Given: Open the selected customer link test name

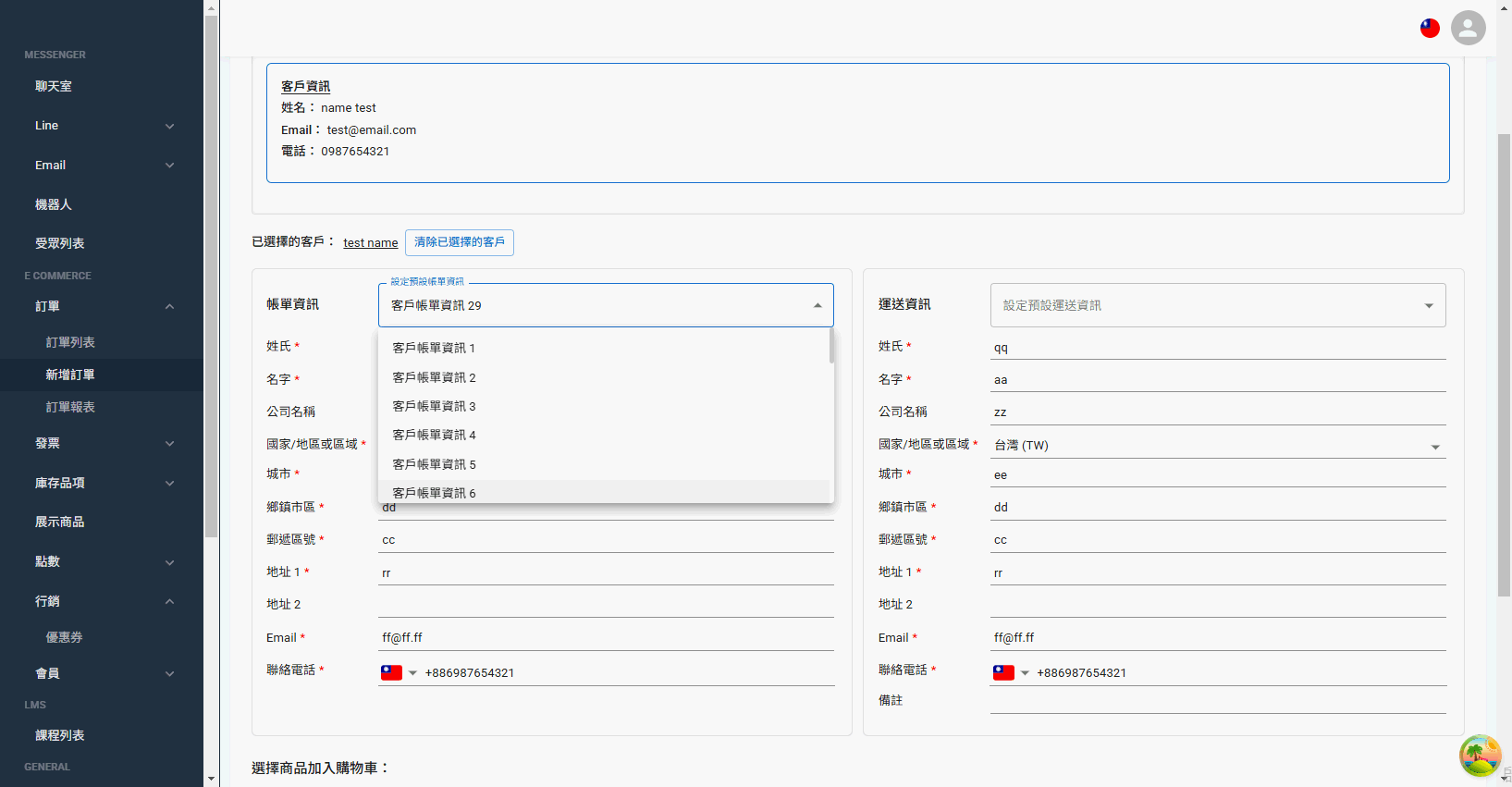Looking at the screenshot, I should click(371, 243).
